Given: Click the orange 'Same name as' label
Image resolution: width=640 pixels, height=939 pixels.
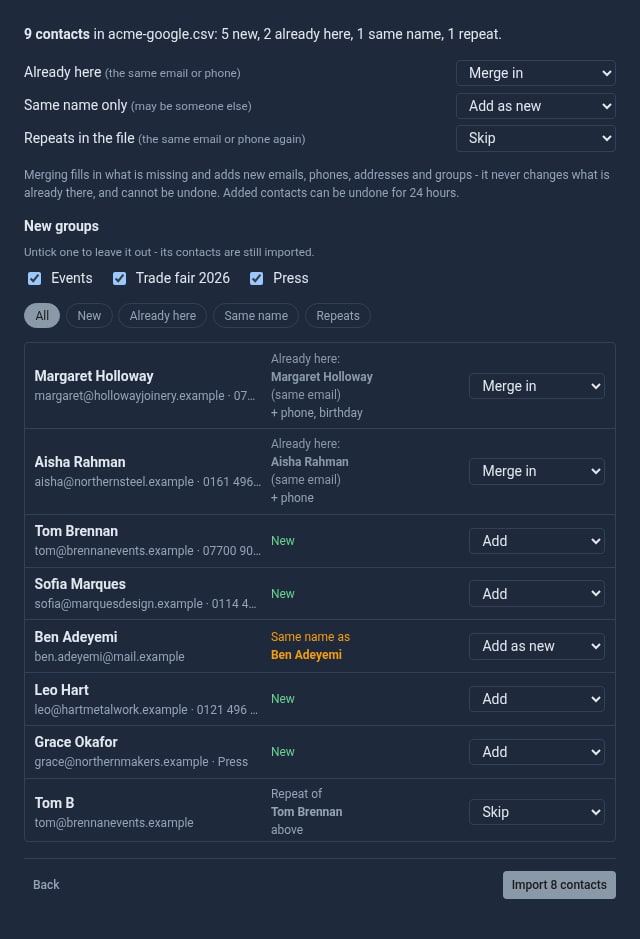Looking at the screenshot, I should pyautogui.click(x=310, y=637).
